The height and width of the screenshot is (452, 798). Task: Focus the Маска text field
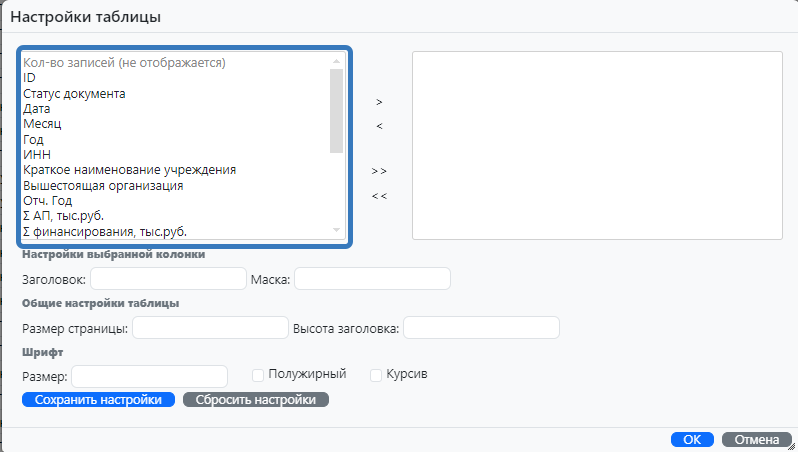[372, 279]
